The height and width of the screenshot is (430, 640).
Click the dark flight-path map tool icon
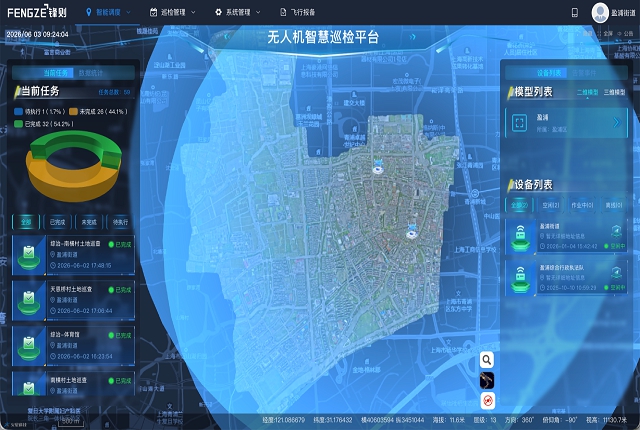click(x=487, y=380)
